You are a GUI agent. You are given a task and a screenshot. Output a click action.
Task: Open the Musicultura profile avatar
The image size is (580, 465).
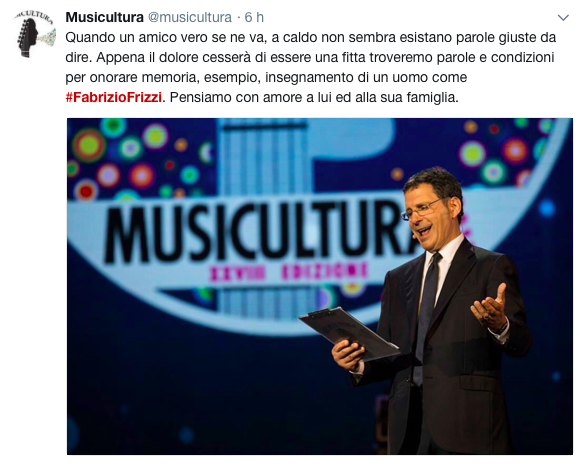click(35, 34)
